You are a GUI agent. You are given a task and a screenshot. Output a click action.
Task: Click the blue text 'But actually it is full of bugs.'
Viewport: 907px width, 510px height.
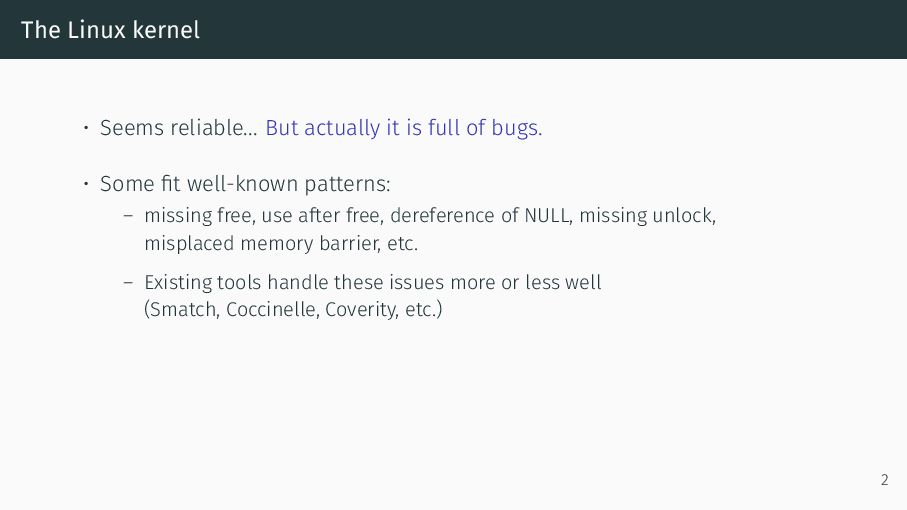pos(404,128)
